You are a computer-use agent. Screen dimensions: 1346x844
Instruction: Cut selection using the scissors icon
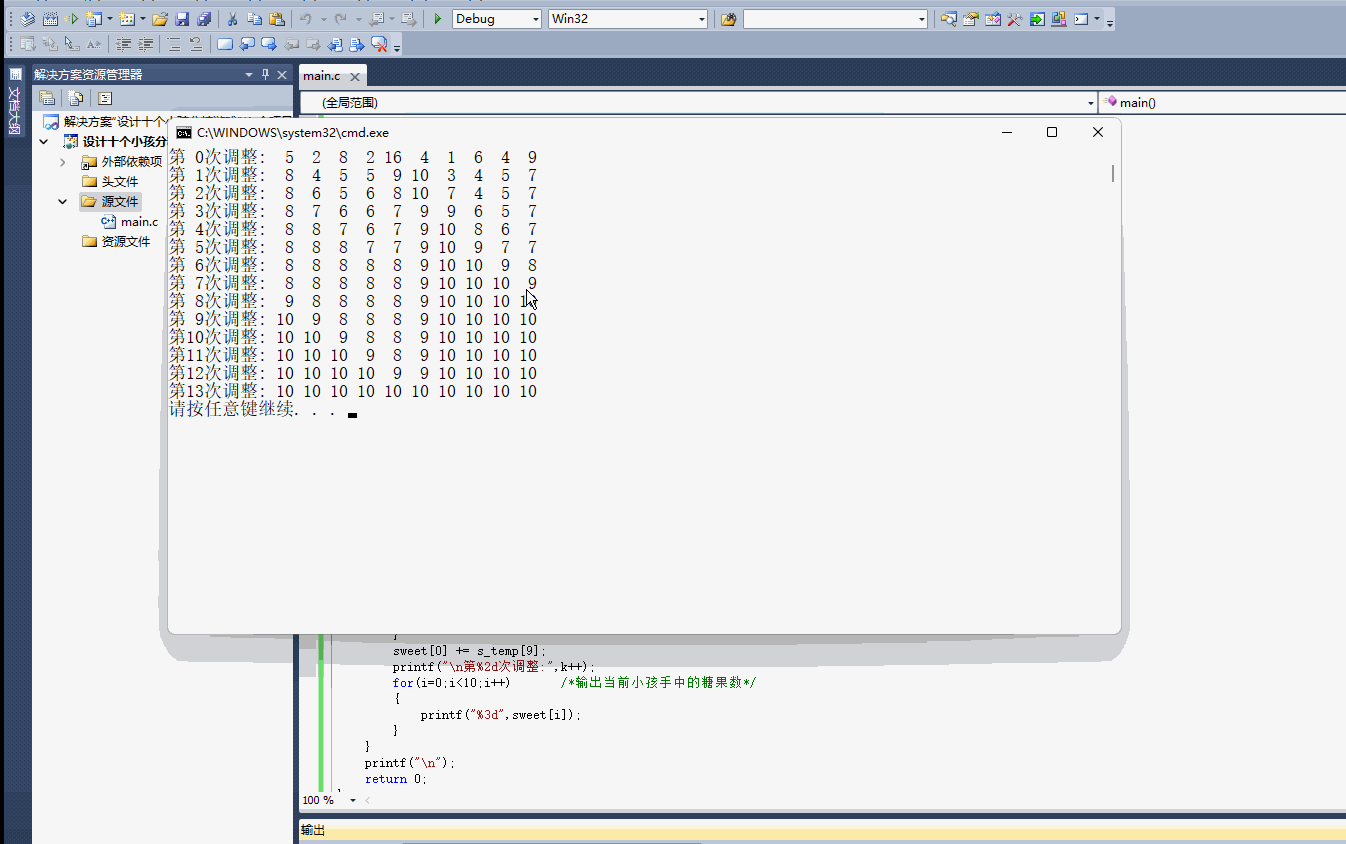point(232,19)
